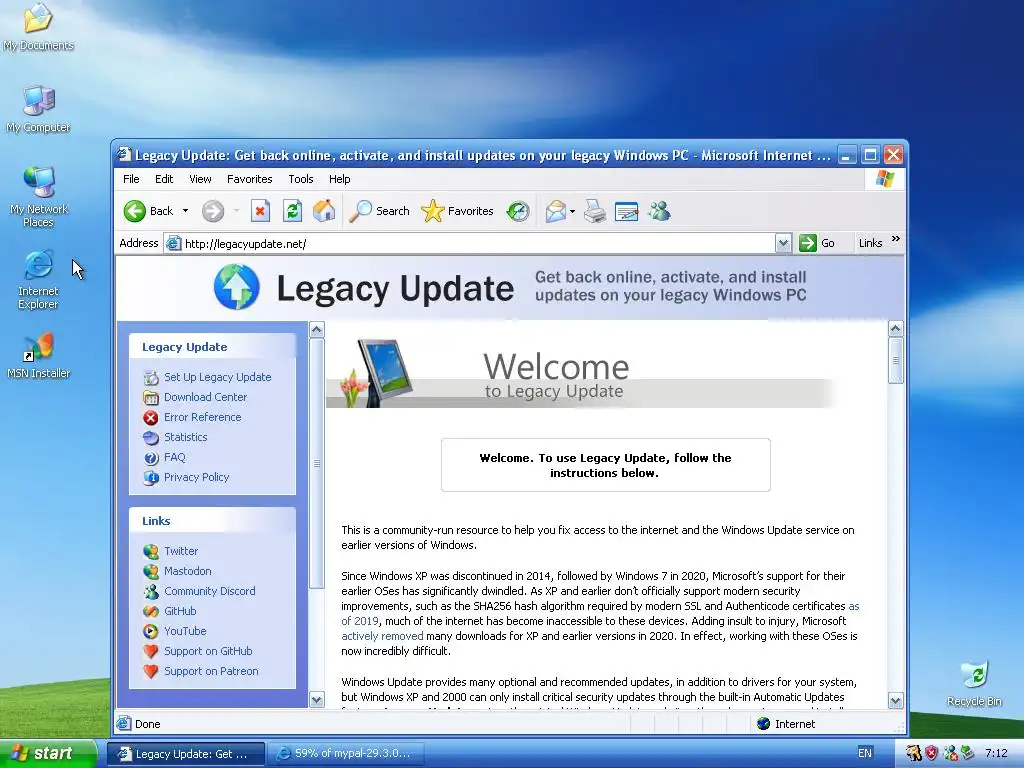
Task: Open the Support on GitHub link
Action: (x=208, y=651)
